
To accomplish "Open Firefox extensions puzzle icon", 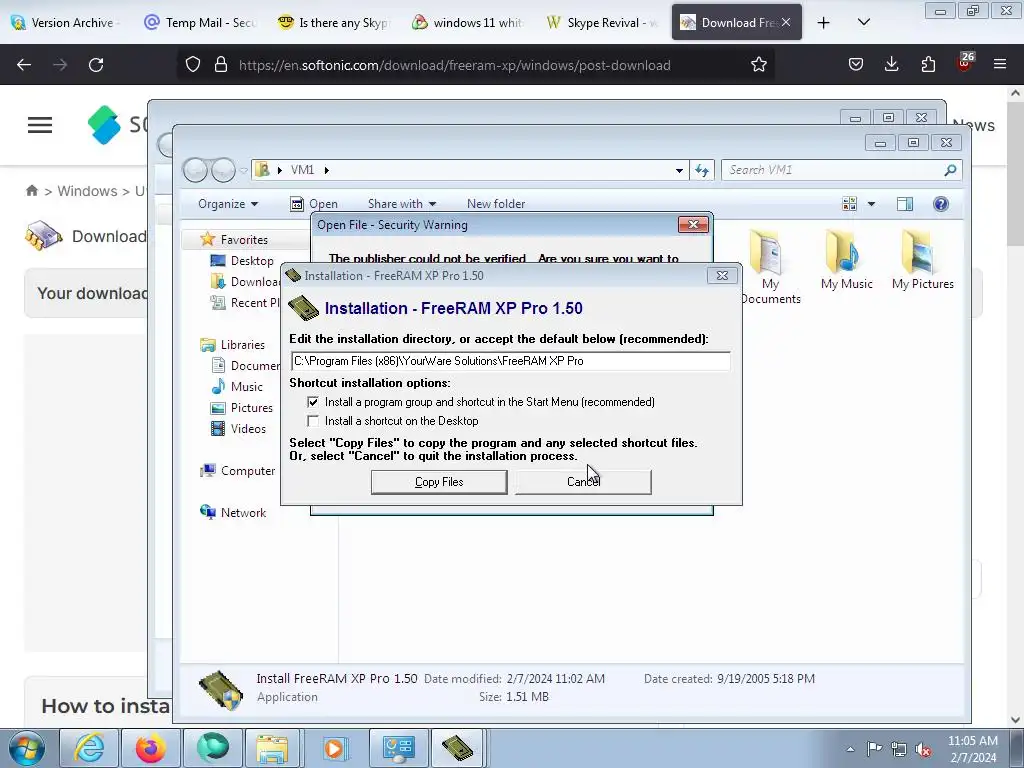I will (x=928, y=65).
